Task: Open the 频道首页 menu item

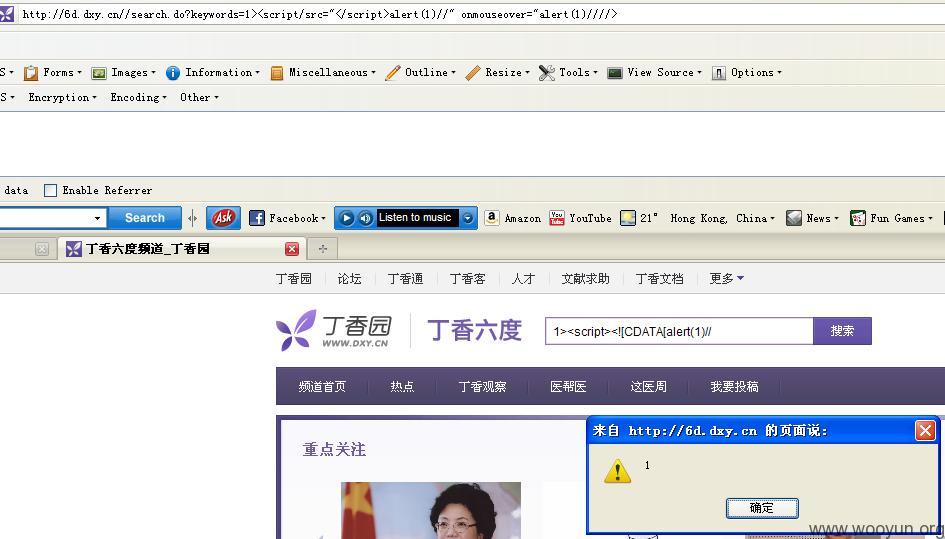Action: 322,386
